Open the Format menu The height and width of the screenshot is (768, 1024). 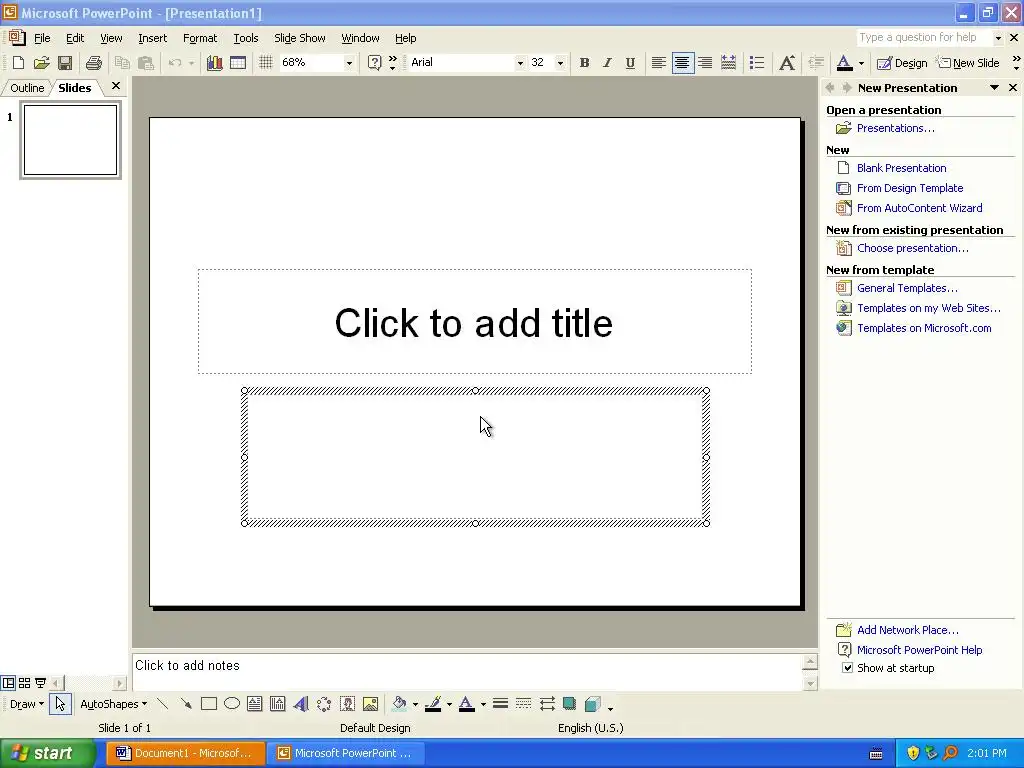[200, 38]
